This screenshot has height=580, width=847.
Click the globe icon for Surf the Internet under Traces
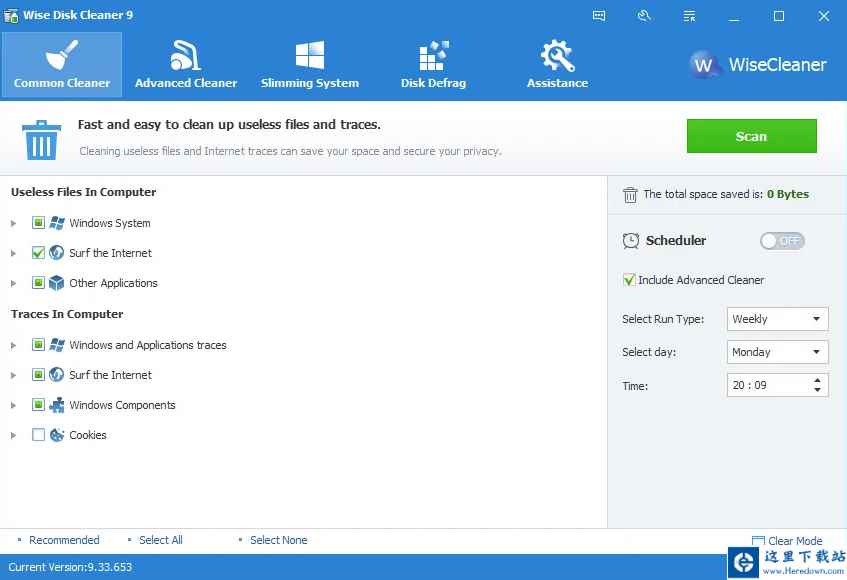pos(57,374)
